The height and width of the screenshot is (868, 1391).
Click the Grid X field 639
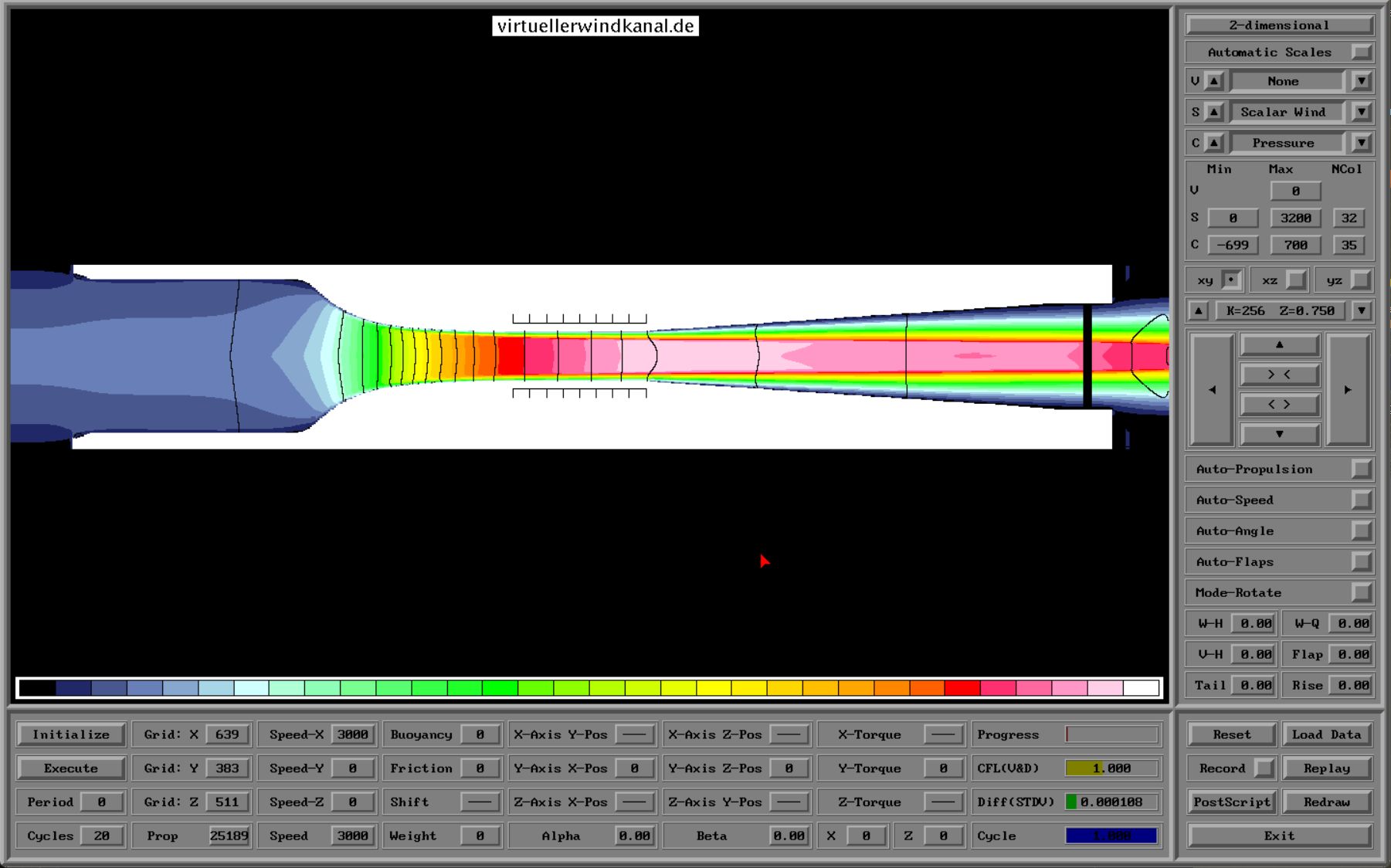tap(227, 734)
